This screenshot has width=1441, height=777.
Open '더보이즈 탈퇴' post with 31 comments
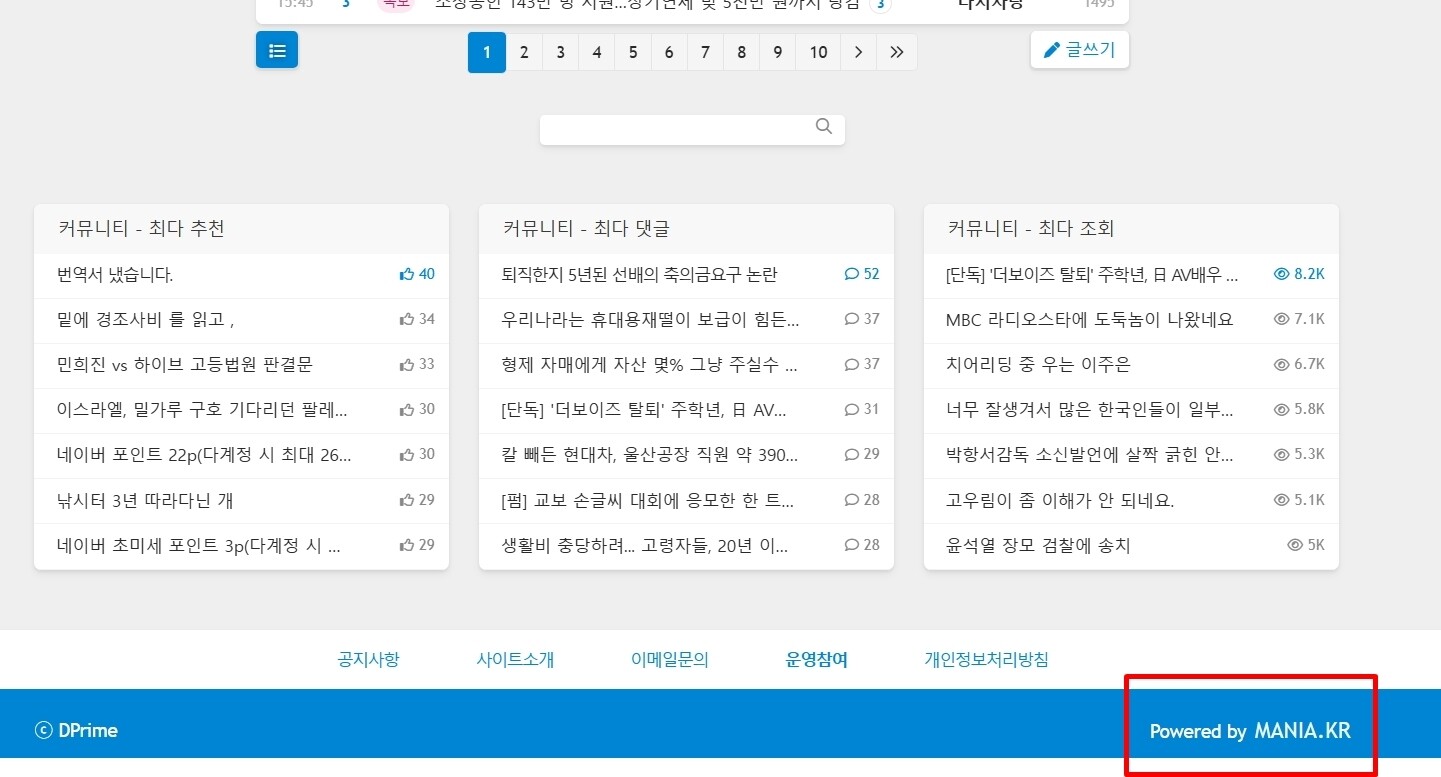tap(644, 409)
